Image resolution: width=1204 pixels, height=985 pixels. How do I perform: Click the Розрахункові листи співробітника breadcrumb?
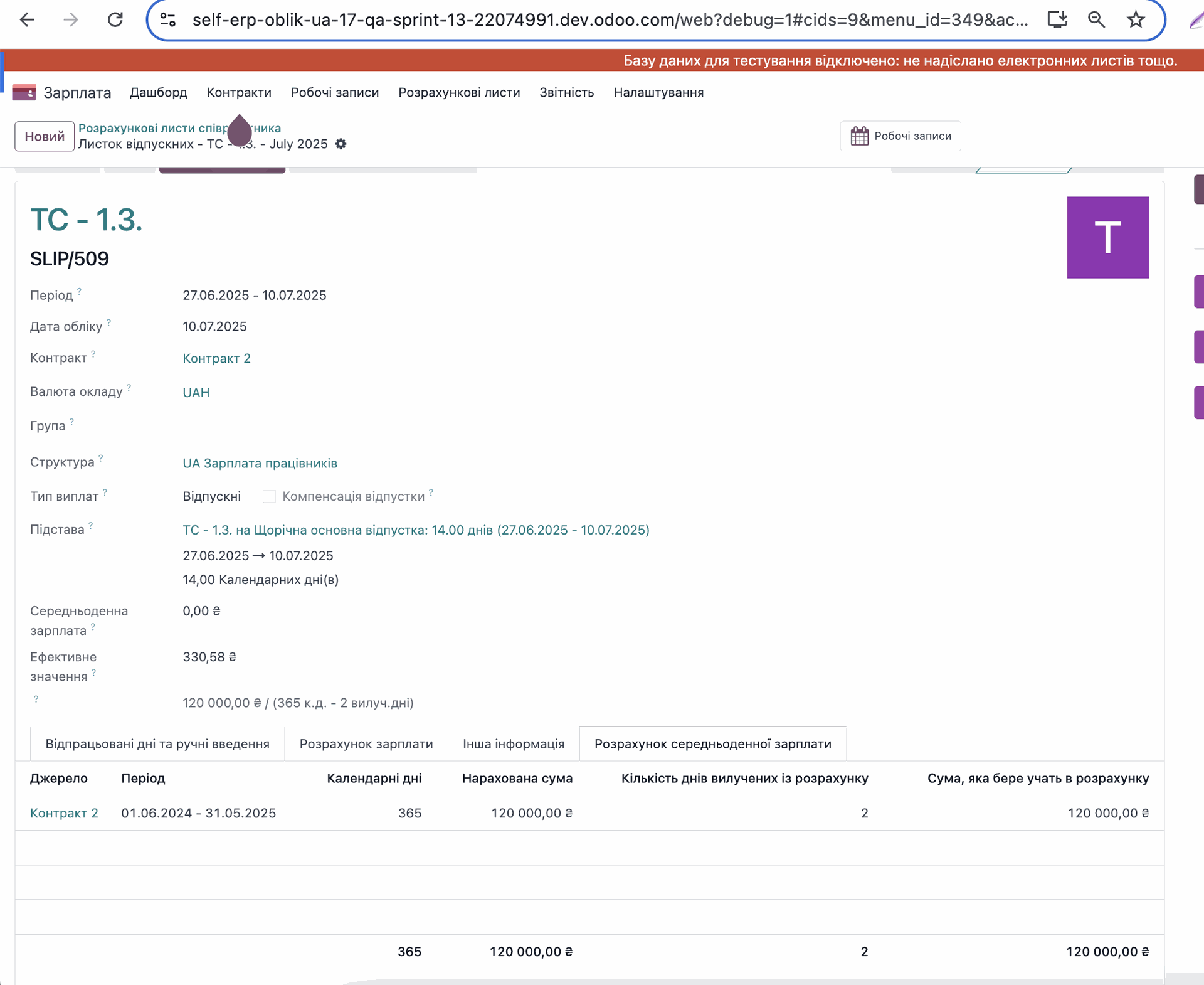[150, 128]
